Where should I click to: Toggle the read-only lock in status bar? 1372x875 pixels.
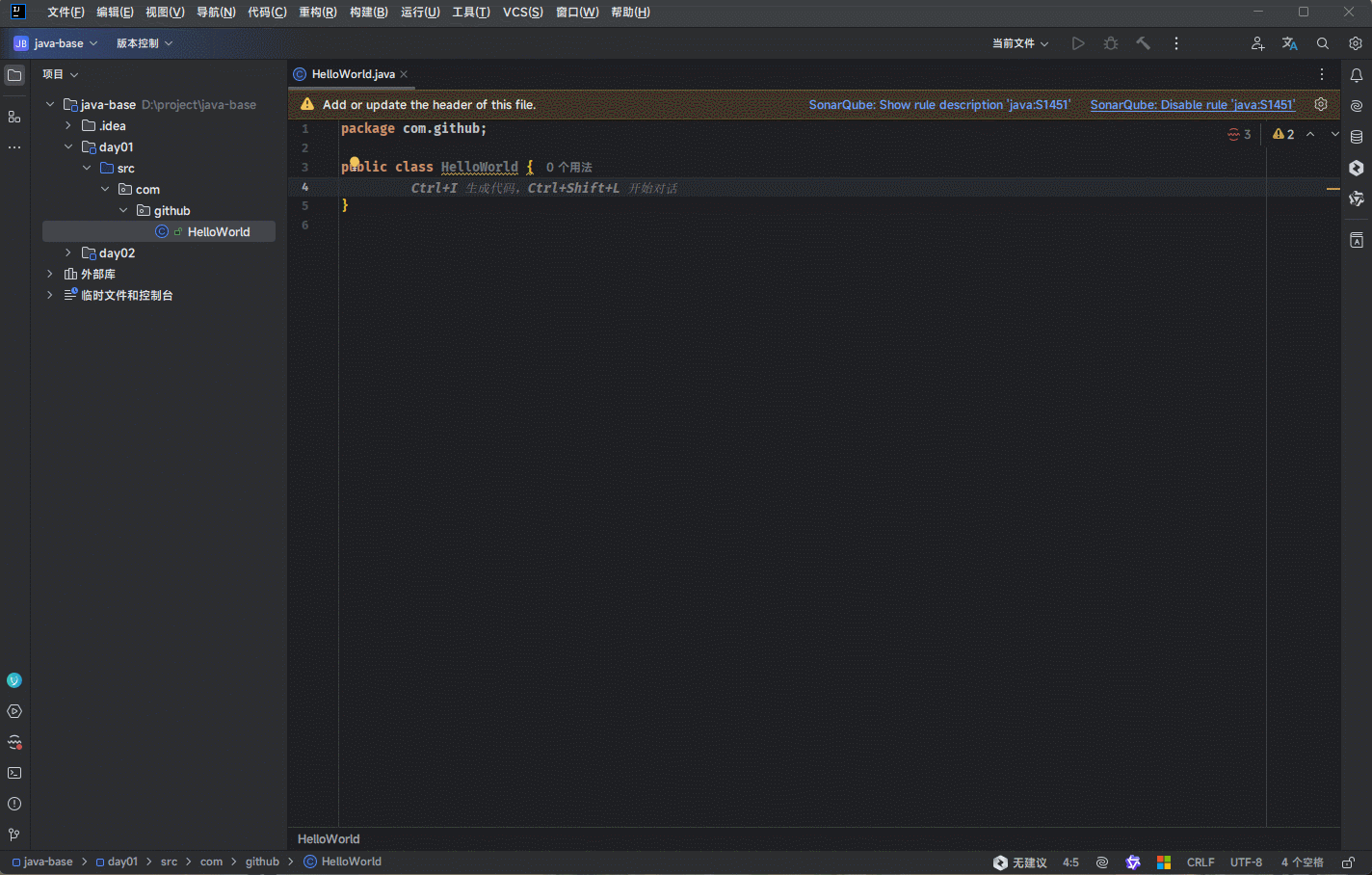pyautogui.click(x=1349, y=862)
